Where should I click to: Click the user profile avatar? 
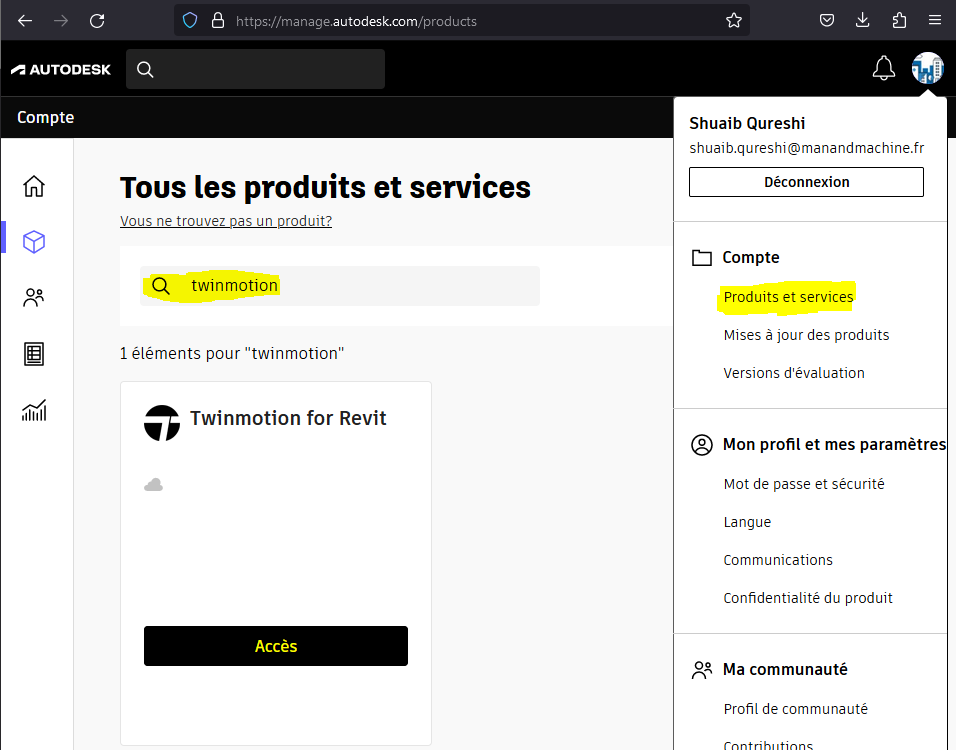click(927, 69)
